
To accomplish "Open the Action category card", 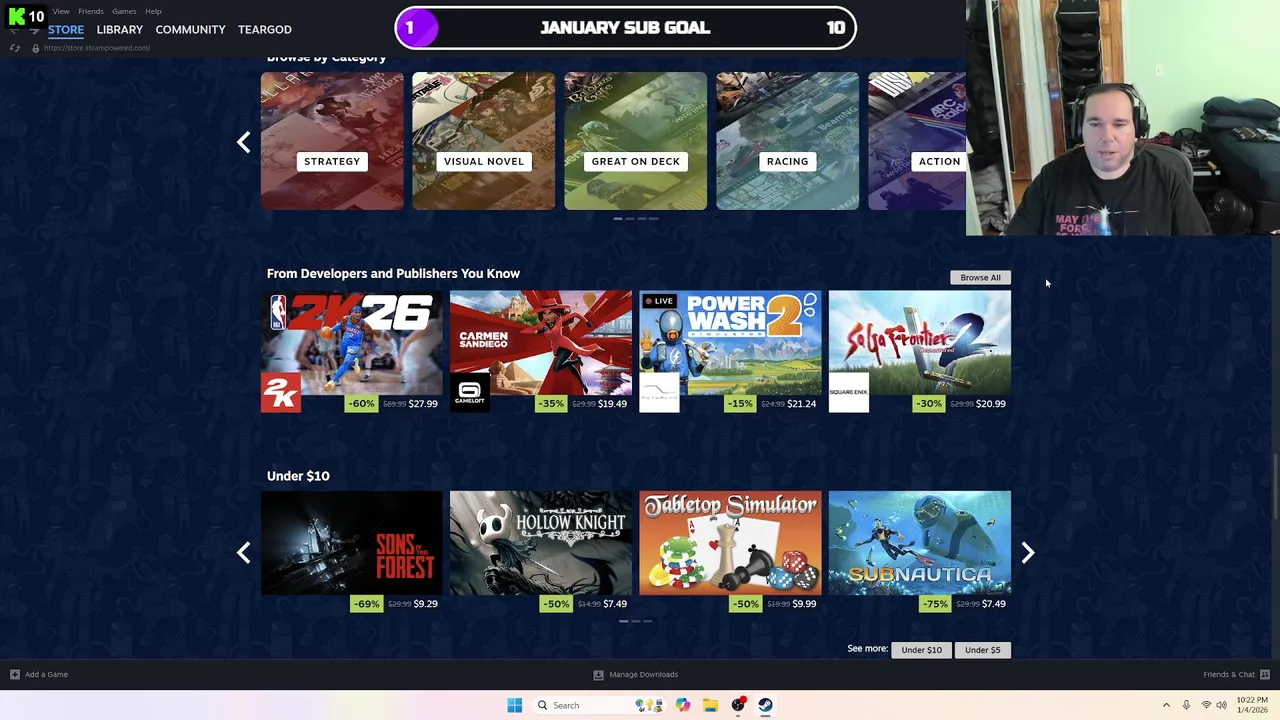I will 917,141.
